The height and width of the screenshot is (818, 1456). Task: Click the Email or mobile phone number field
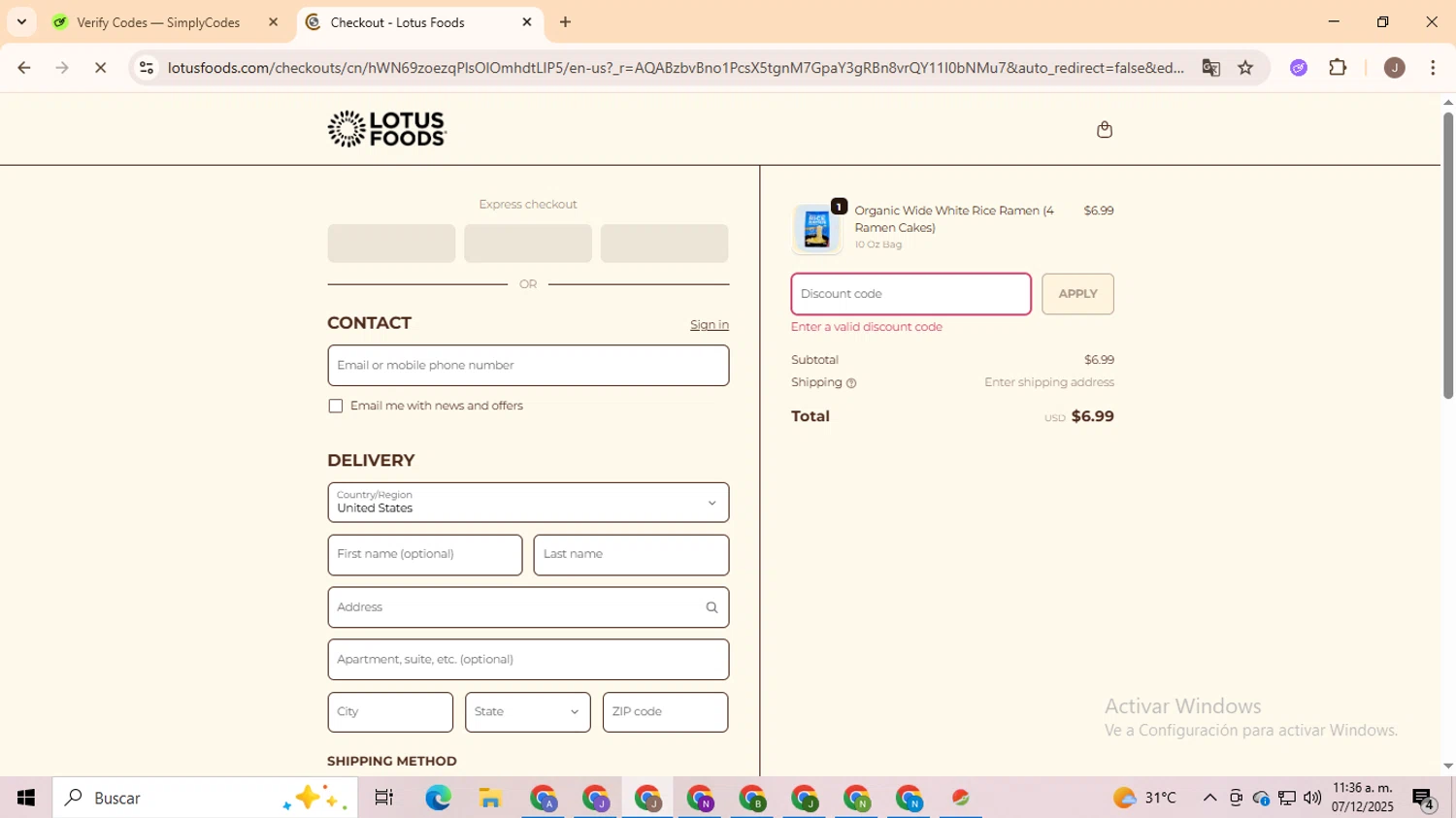click(528, 366)
